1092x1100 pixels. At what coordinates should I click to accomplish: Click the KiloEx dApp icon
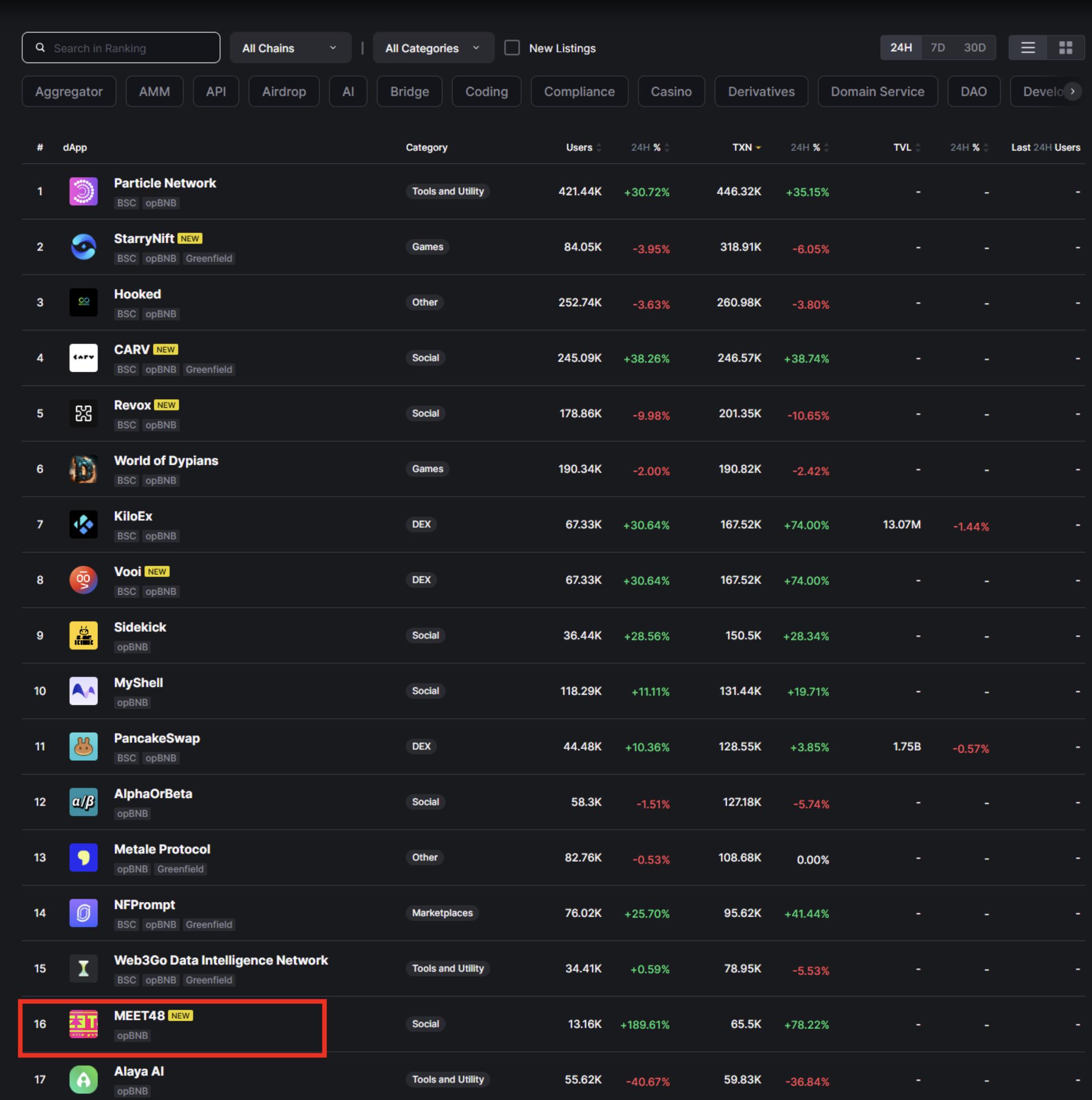click(x=83, y=525)
